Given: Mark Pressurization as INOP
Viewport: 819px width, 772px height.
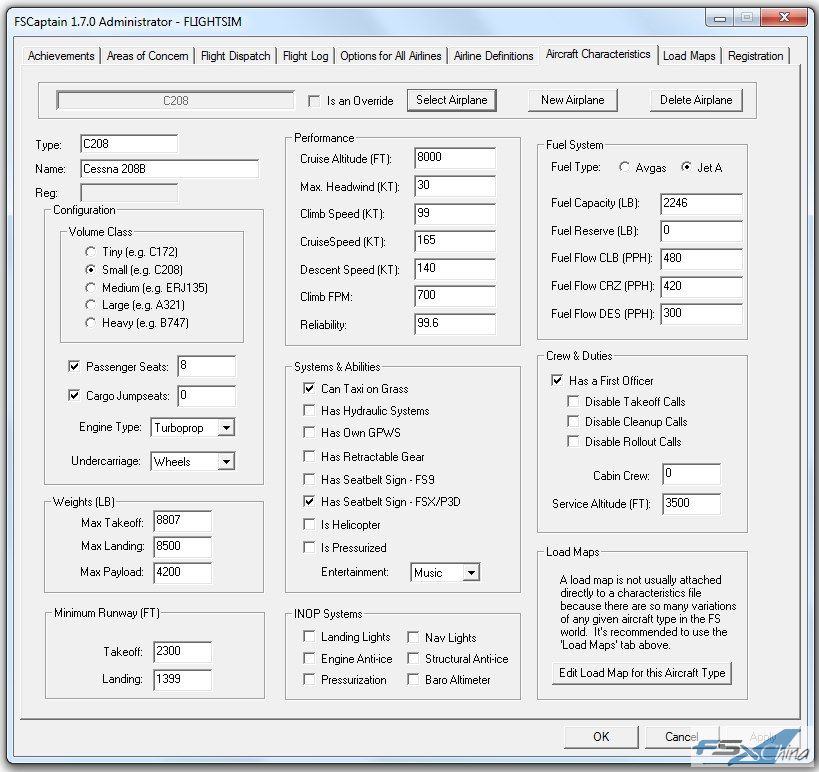Looking at the screenshot, I should pos(309,680).
